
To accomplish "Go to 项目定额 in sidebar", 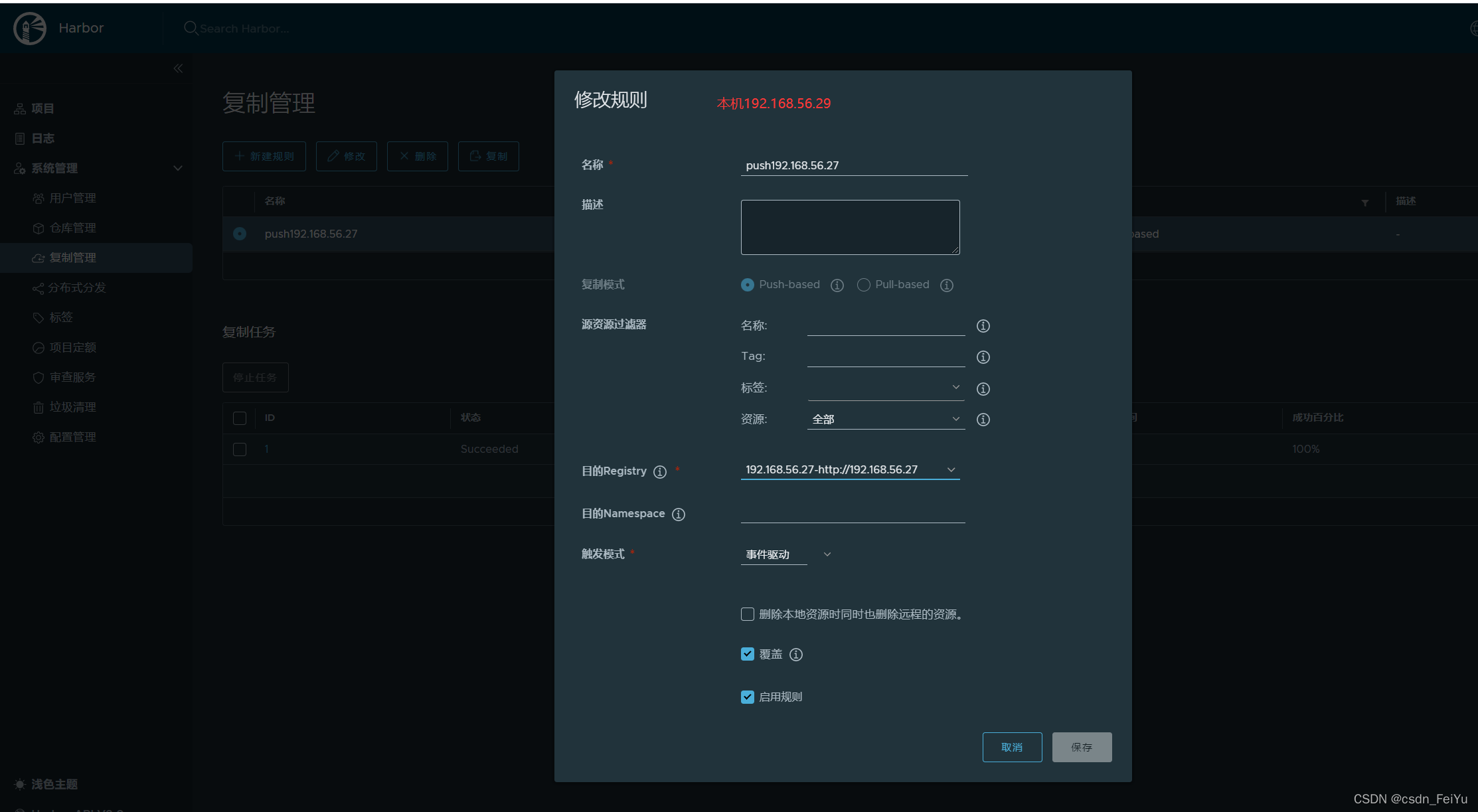I will click(x=72, y=347).
